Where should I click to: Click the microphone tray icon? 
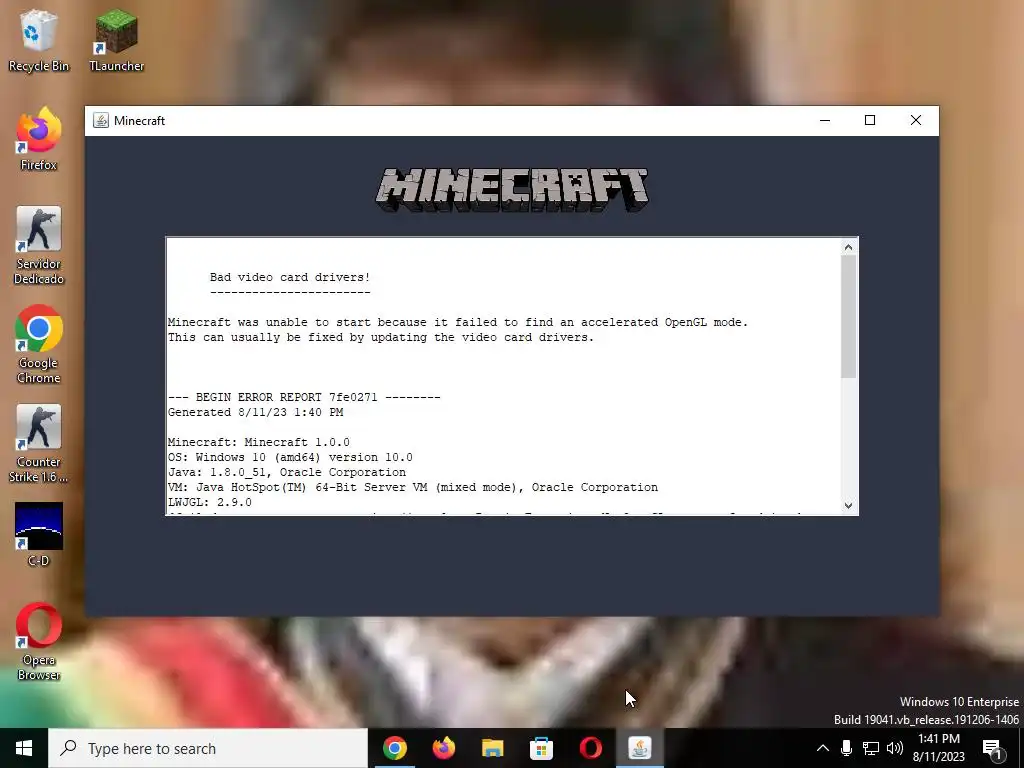[x=846, y=748]
